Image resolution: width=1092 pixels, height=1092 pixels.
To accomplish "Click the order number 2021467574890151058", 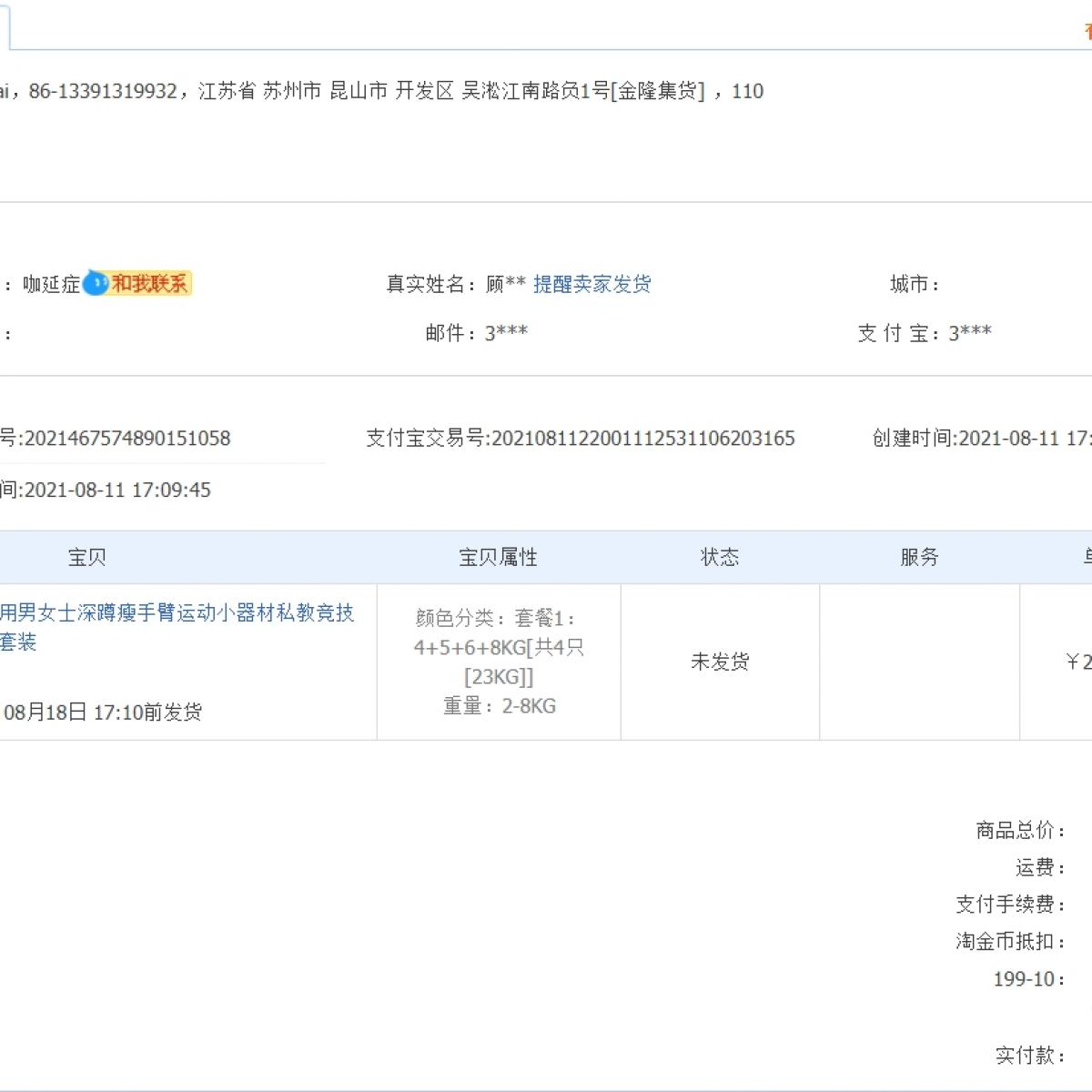I will tap(126, 439).
